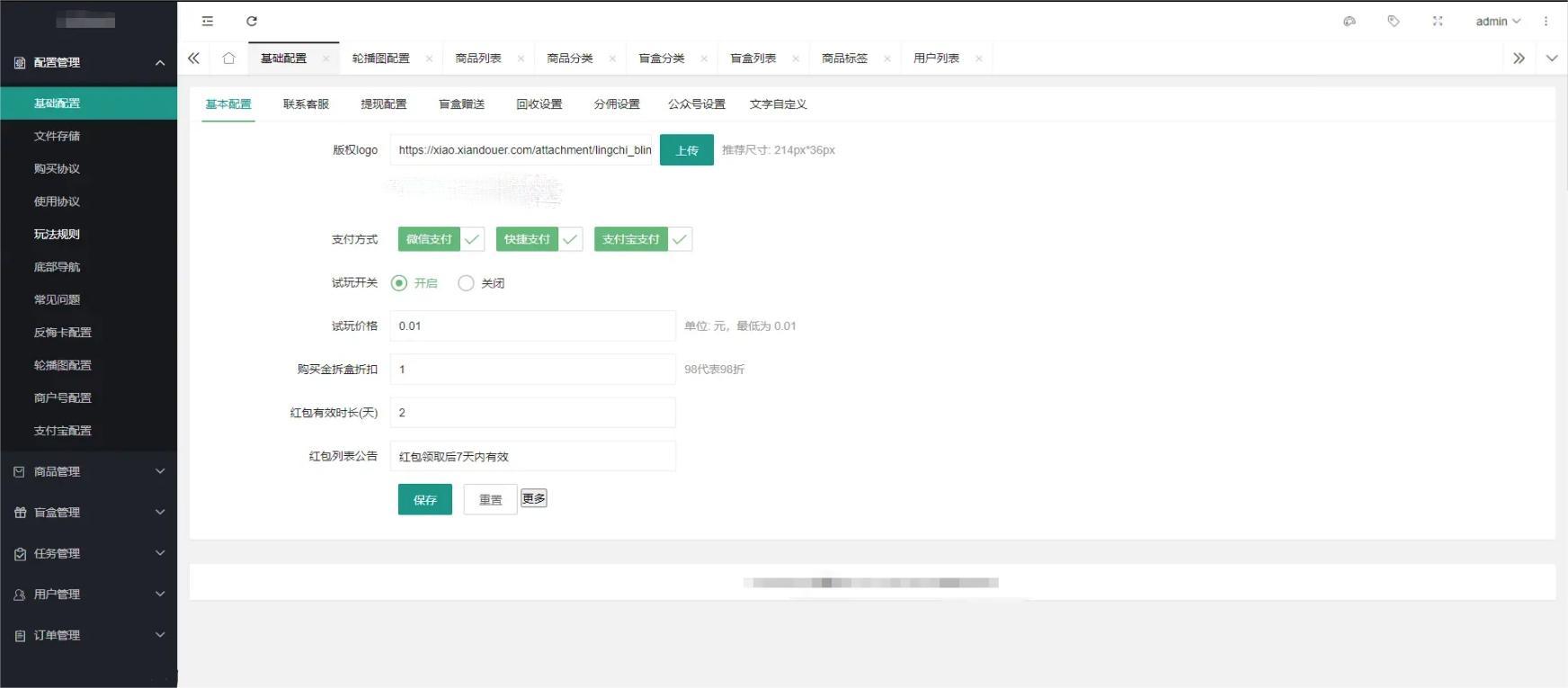Image resolution: width=1568 pixels, height=688 pixels.
Task: Switch to 分佣设置 settings tab
Action: point(617,104)
